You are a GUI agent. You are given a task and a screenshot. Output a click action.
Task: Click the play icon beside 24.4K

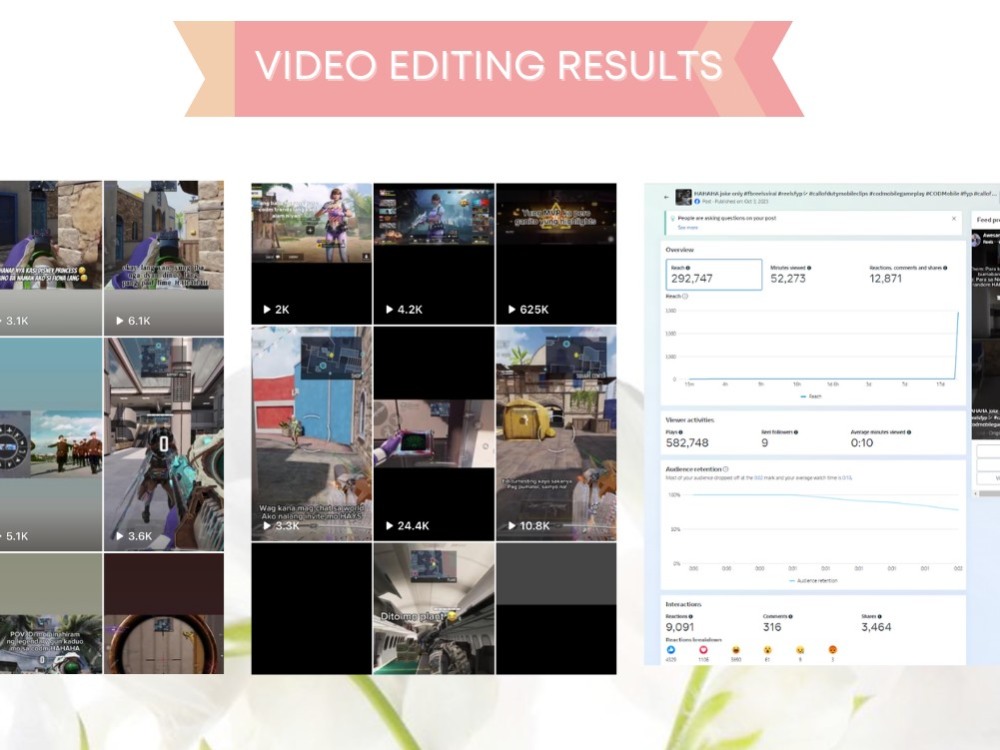[389, 526]
